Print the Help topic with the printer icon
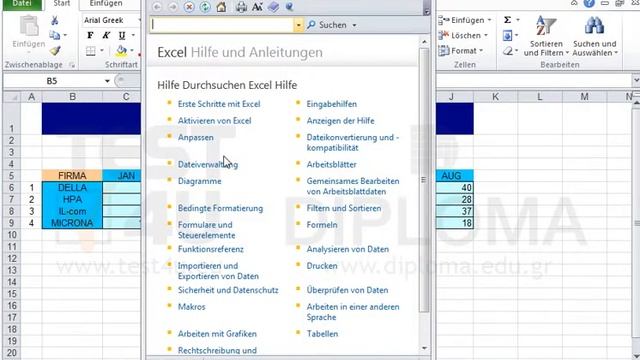Screen dimensions: 640x360 tap(241, 7)
